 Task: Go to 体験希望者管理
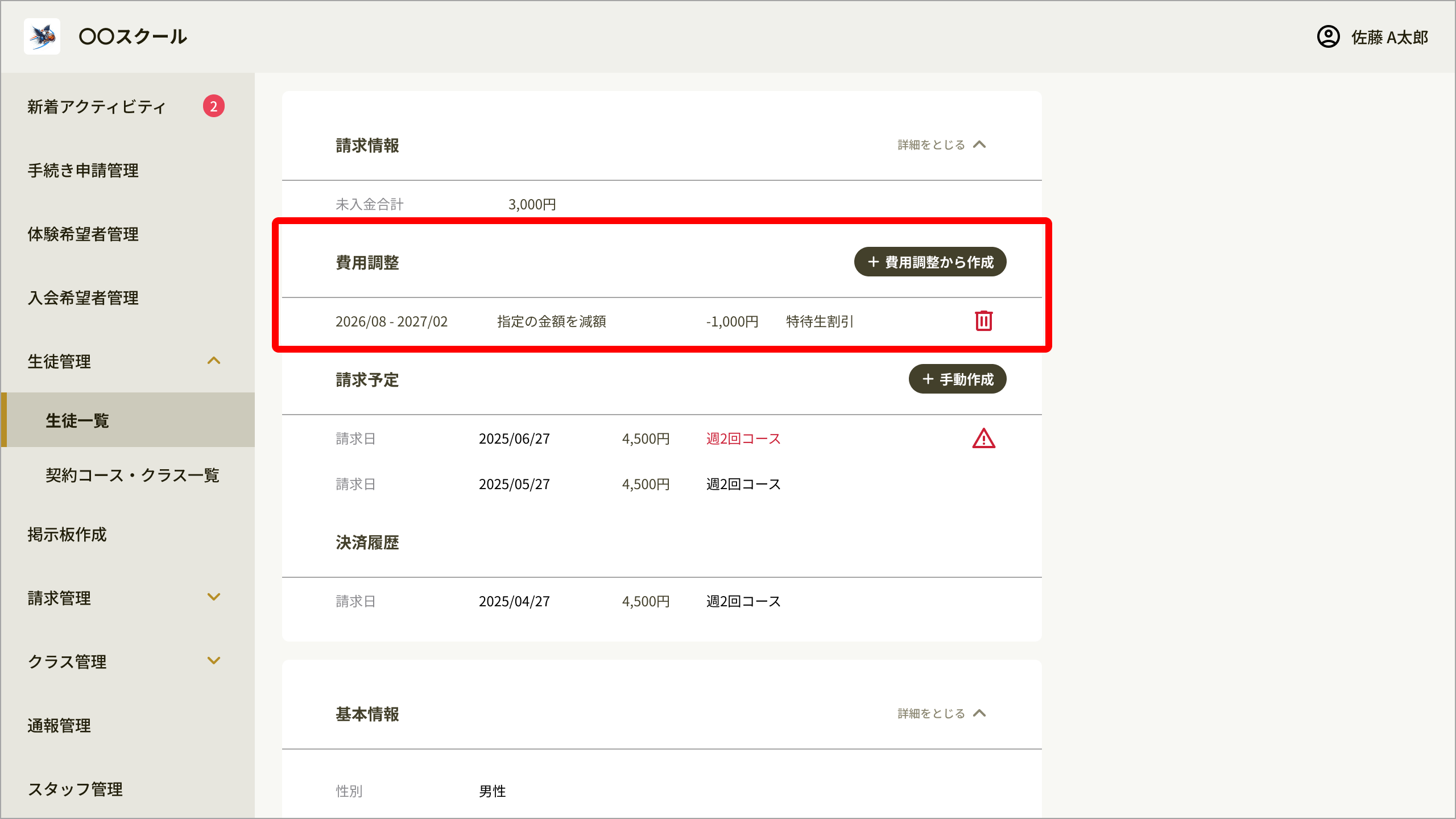(83, 234)
